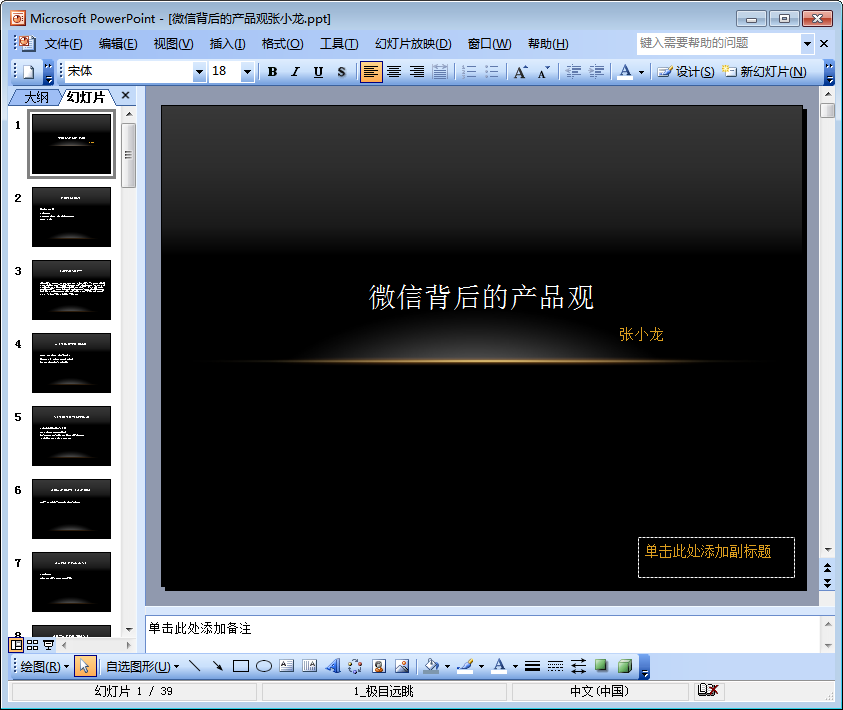Open 窗口(W) menu
Viewport: 843px width, 710px height.
489,44
